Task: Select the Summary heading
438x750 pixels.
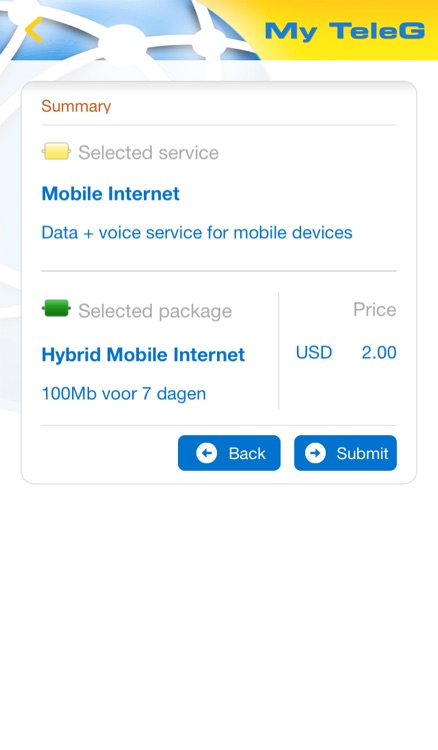Action: 76,106
